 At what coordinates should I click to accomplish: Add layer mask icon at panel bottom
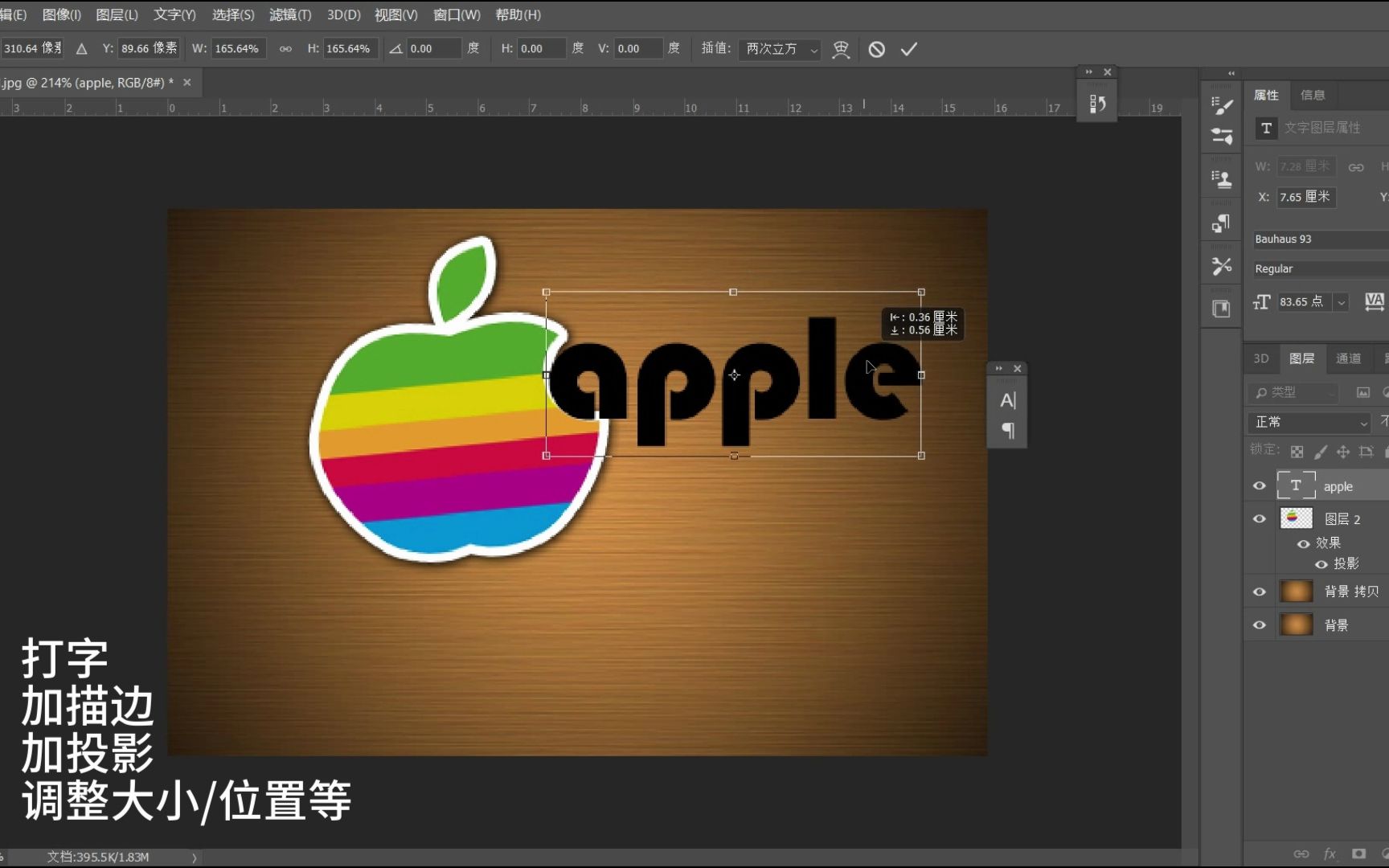tap(1358, 854)
